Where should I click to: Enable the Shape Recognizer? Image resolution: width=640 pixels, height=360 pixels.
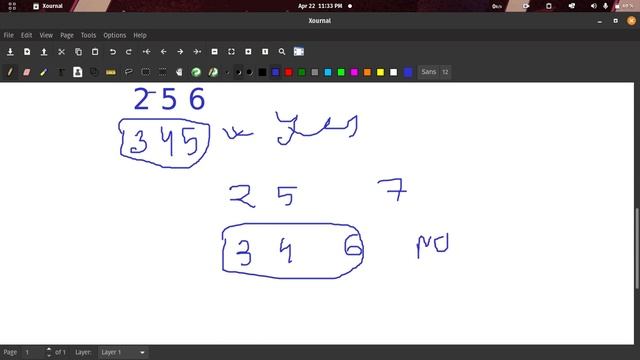pyautogui.click(x=94, y=72)
